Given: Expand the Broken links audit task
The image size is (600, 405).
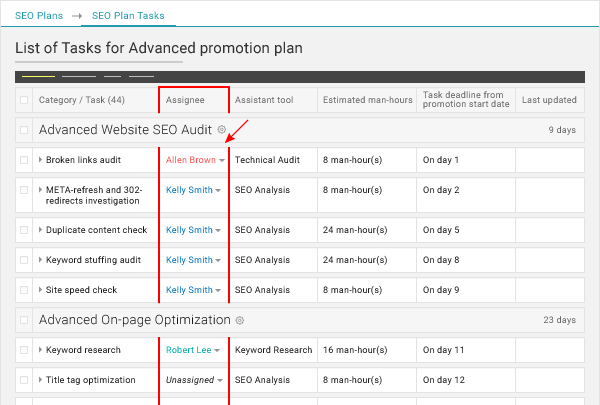Looking at the screenshot, I should (40, 160).
